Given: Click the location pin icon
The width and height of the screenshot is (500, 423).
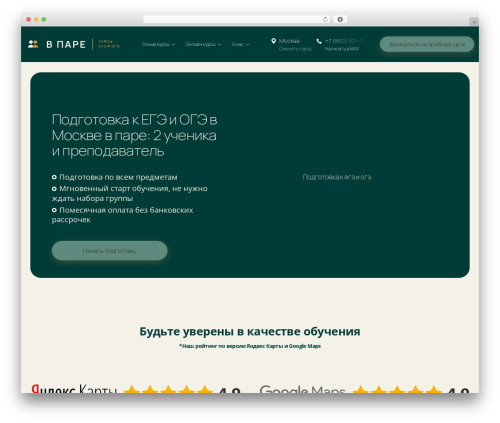Looking at the screenshot, I should [x=273, y=41].
